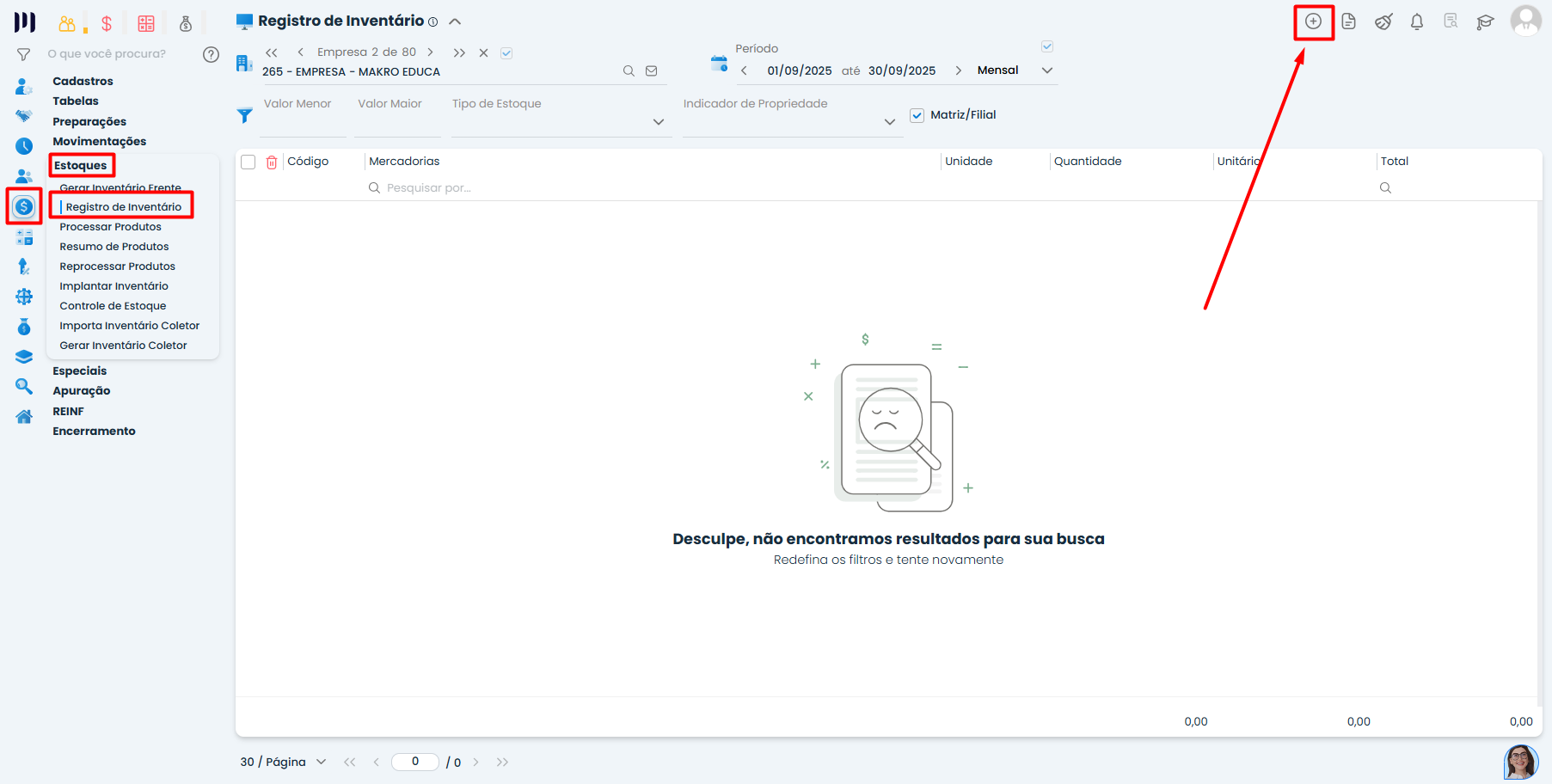Expand the Tipo de Estoque dropdown
This screenshot has width=1552, height=784.
pyautogui.click(x=659, y=122)
